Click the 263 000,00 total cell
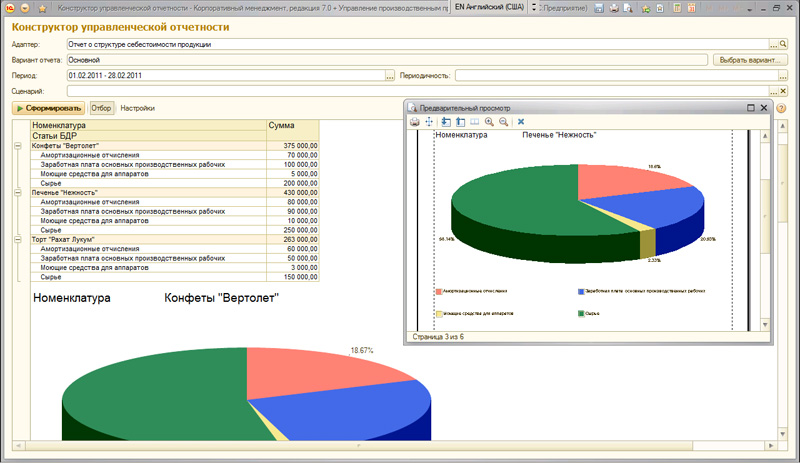The image size is (800, 463). tap(293, 239)
